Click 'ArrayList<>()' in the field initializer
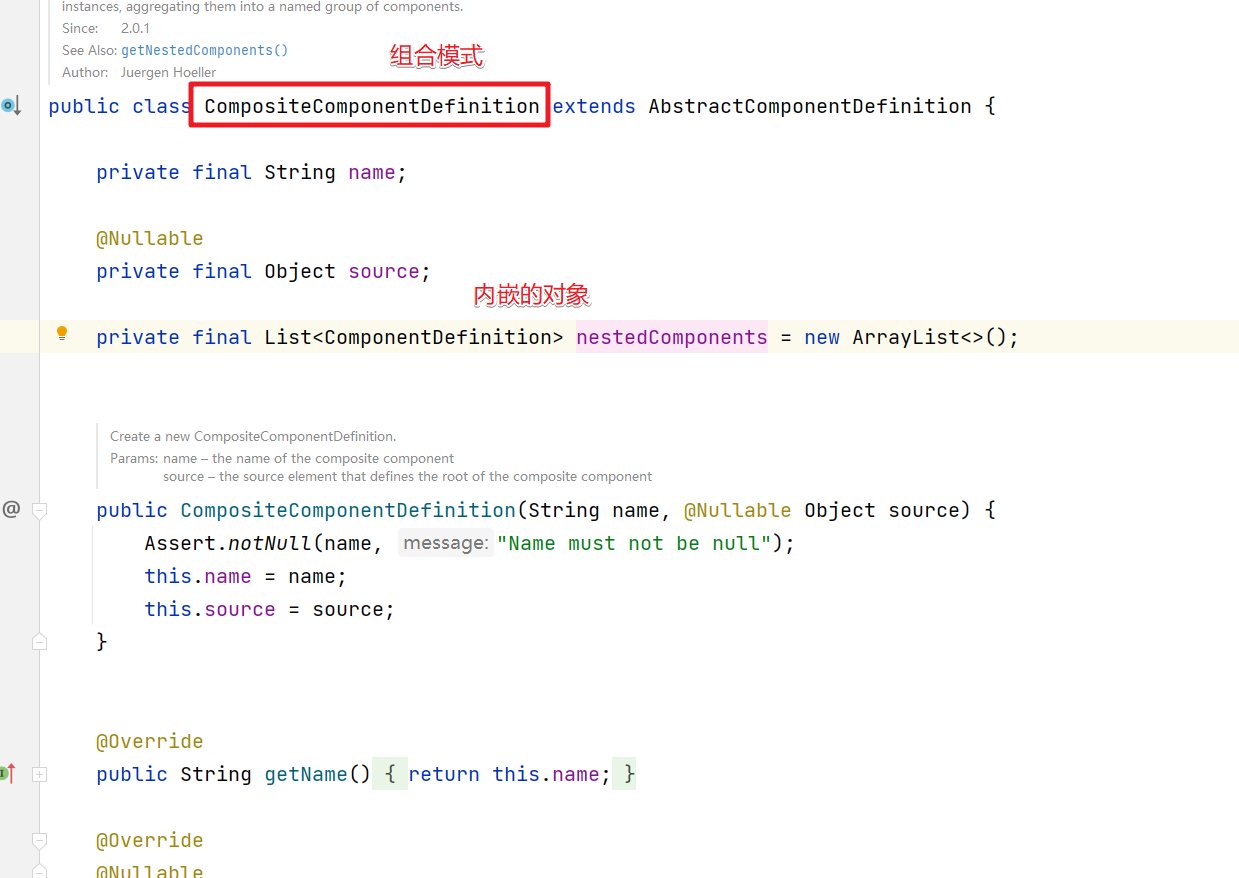 929,337
